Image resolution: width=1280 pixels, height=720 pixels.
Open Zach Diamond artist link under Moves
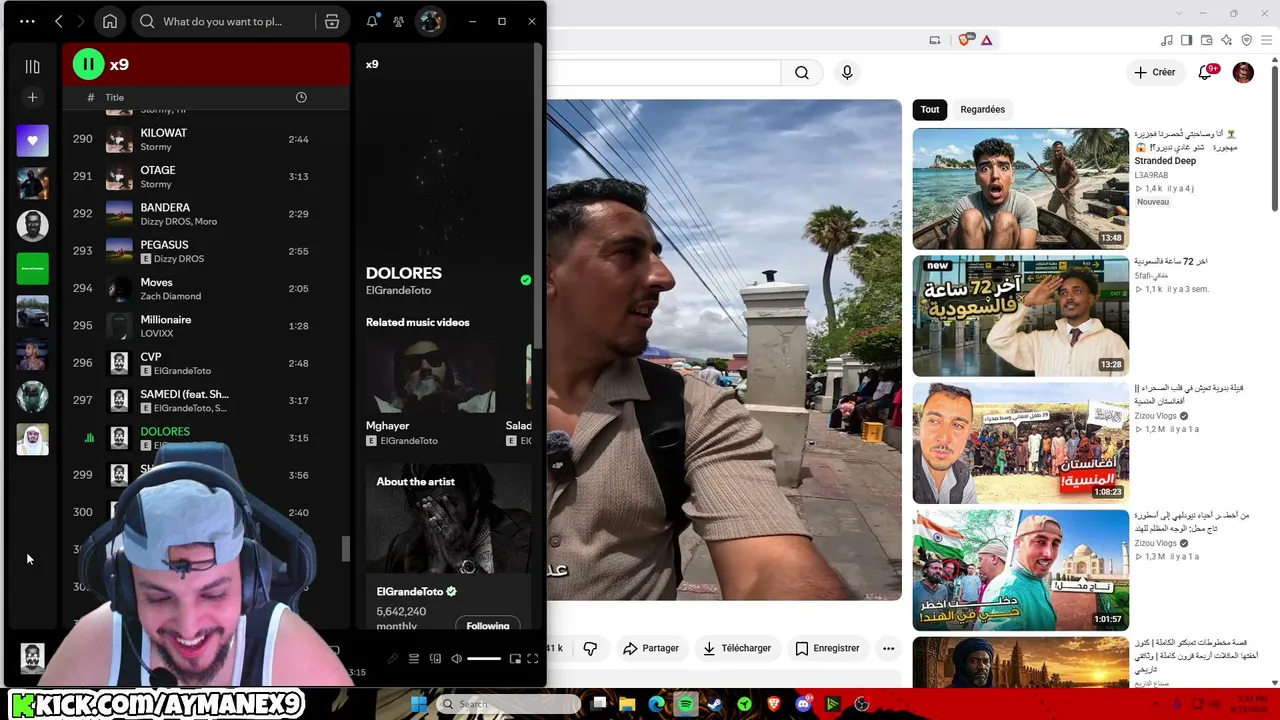tap(171, 296)
